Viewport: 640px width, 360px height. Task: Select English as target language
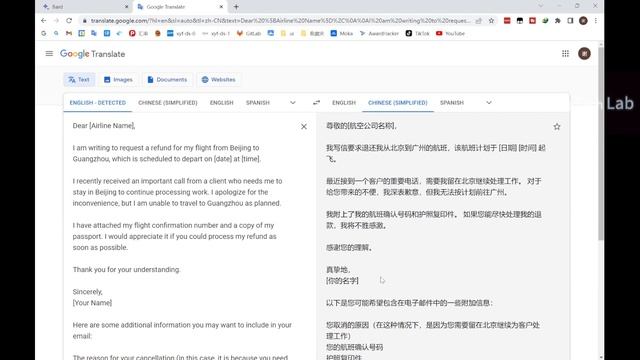click(x=344, y=102)
